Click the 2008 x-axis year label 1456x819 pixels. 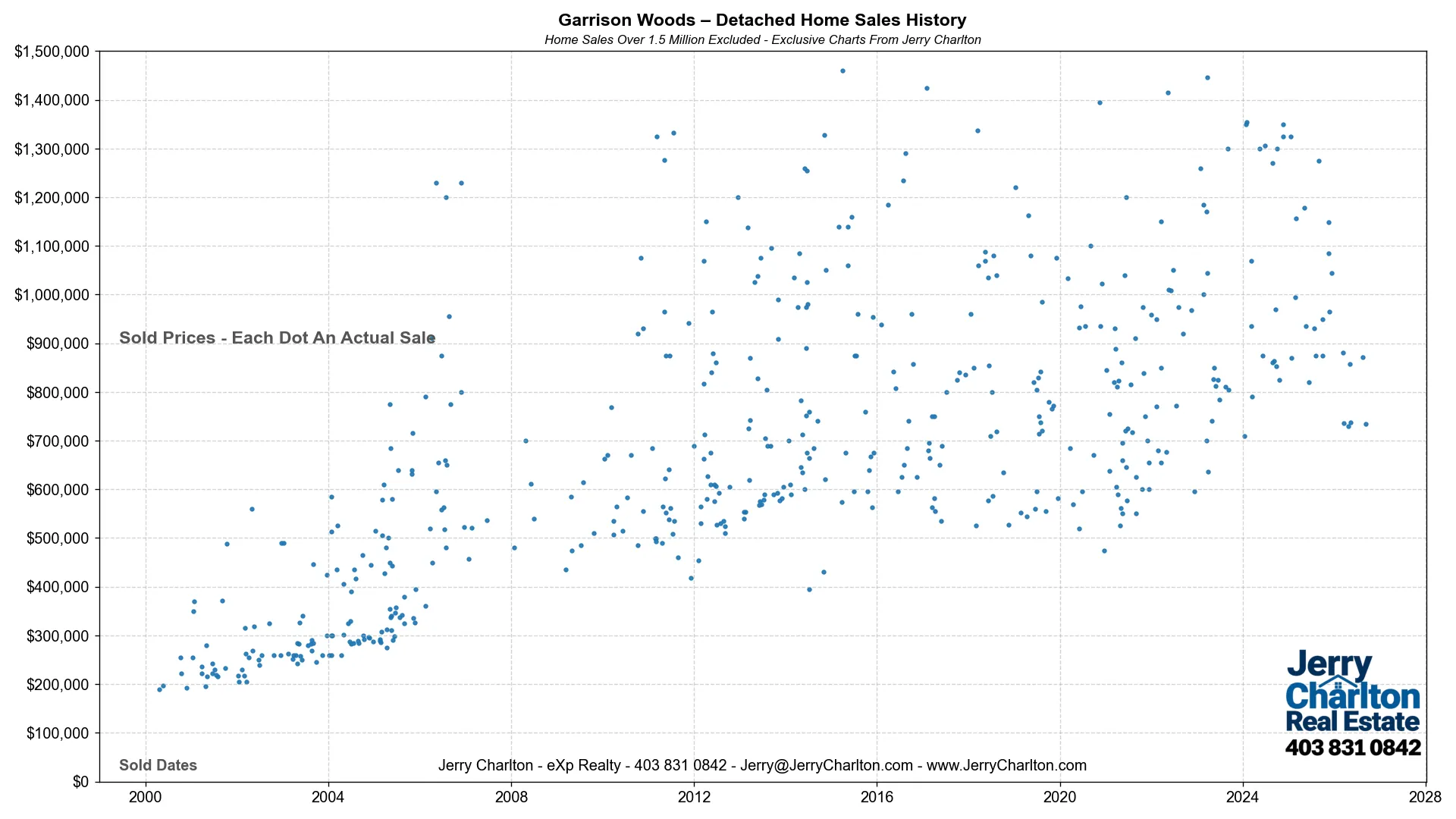[x=511, y=797]
